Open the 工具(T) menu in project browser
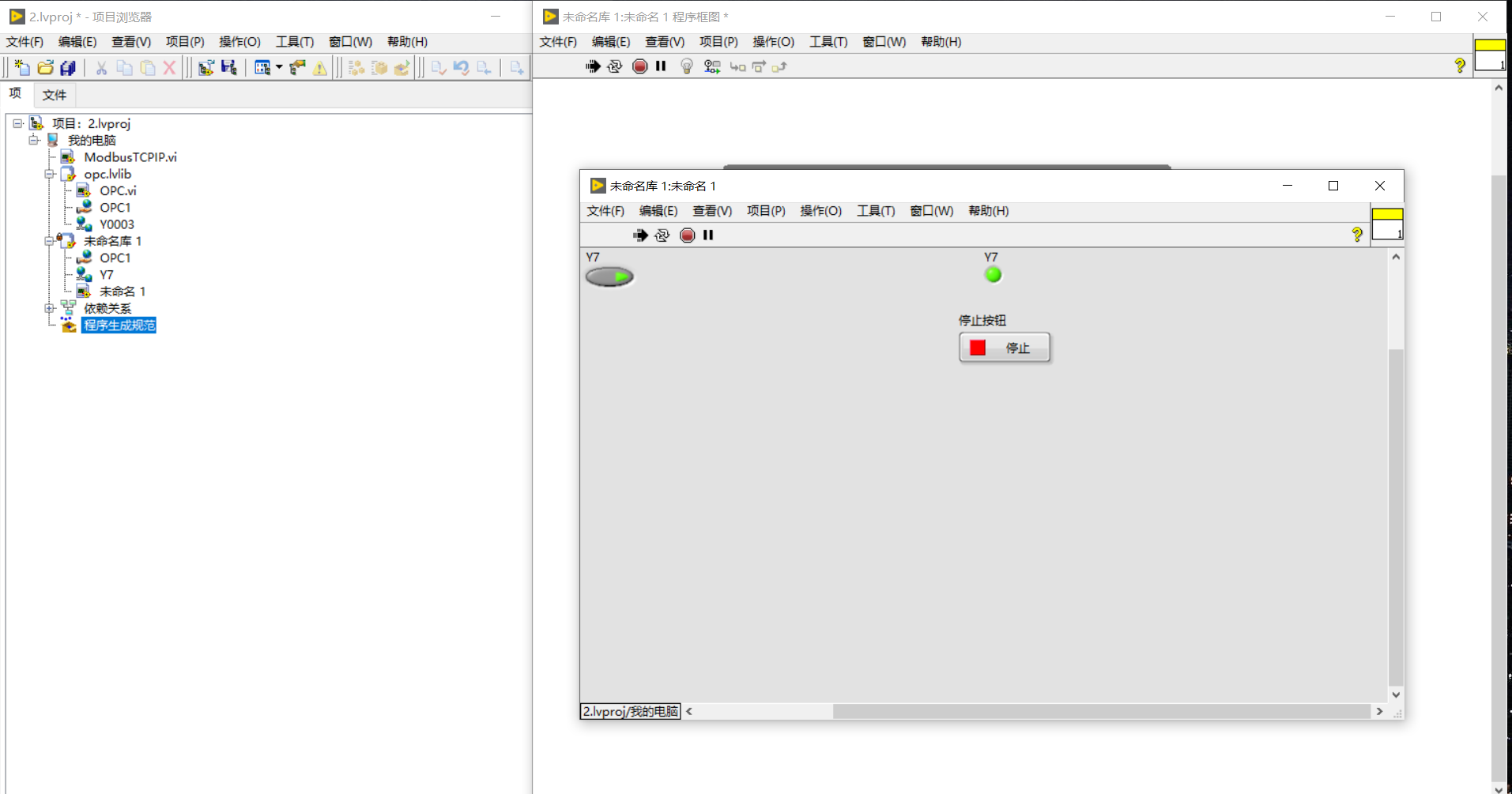This screenshot has height=794, width=1512. (x=295, y=42)
